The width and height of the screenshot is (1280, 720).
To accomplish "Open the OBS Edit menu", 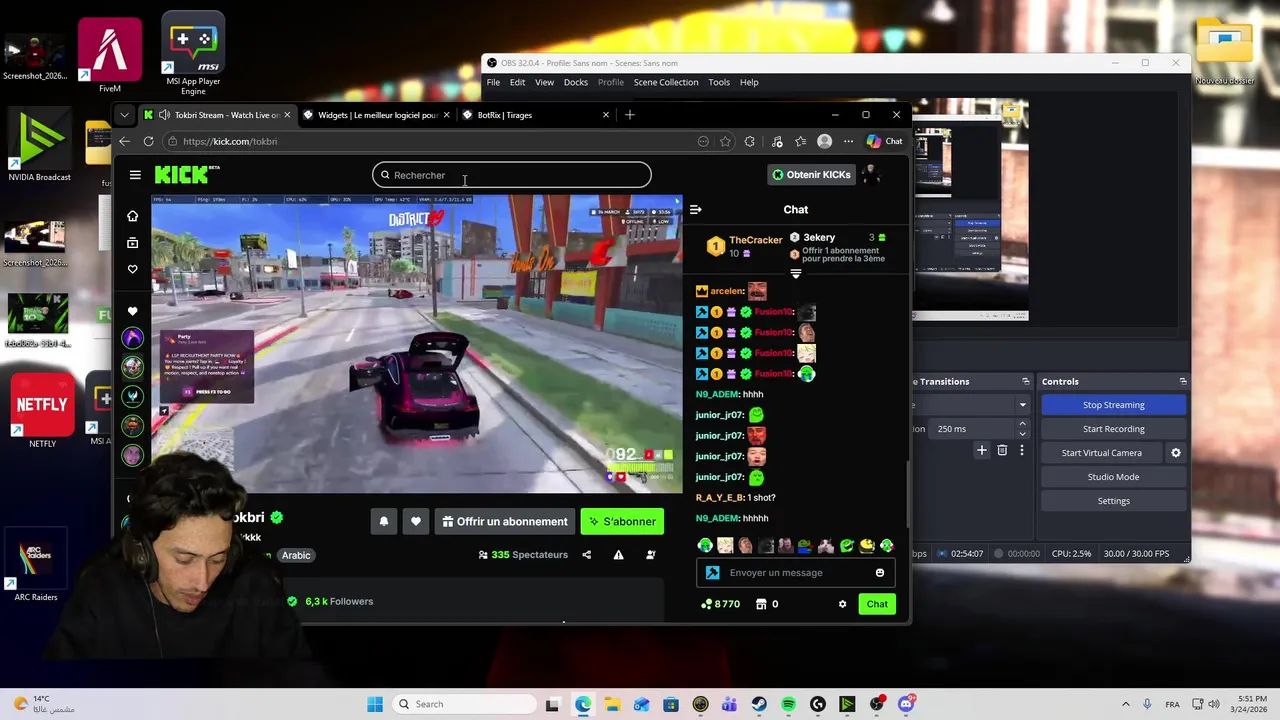I will click(x=517, y=82).
